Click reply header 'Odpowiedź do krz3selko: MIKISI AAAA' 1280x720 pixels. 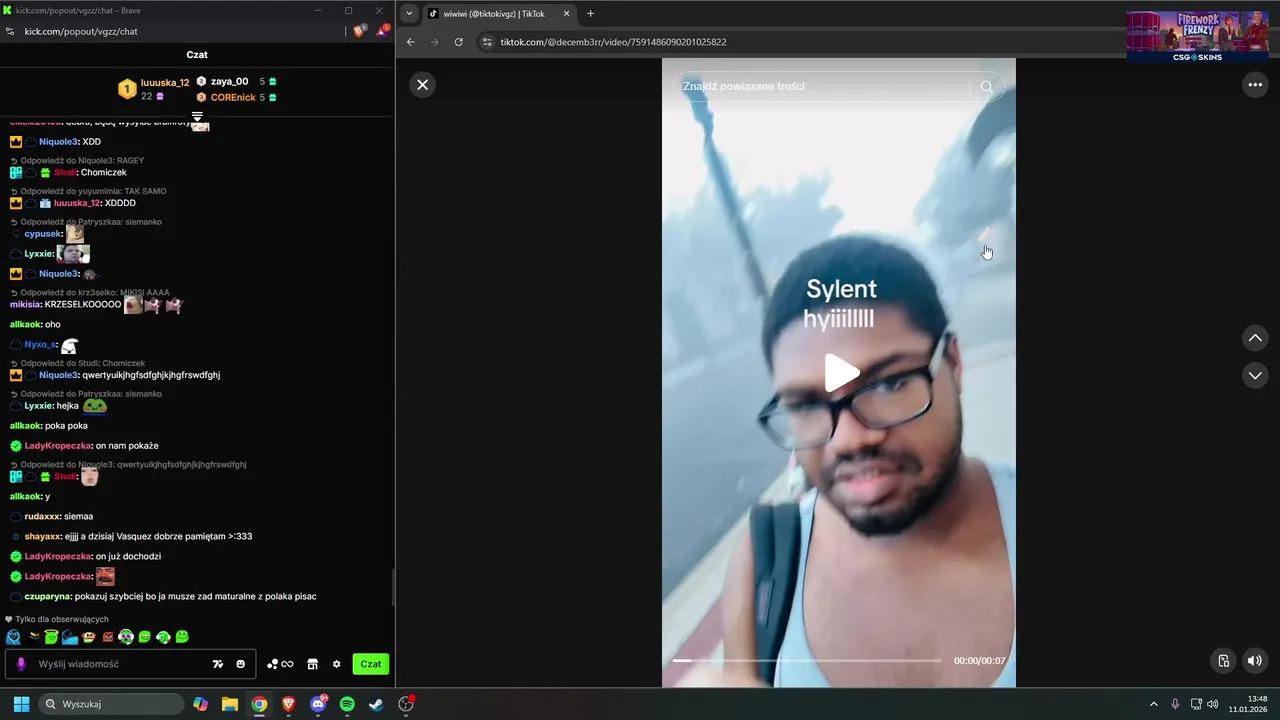click(x=90, y=293)
